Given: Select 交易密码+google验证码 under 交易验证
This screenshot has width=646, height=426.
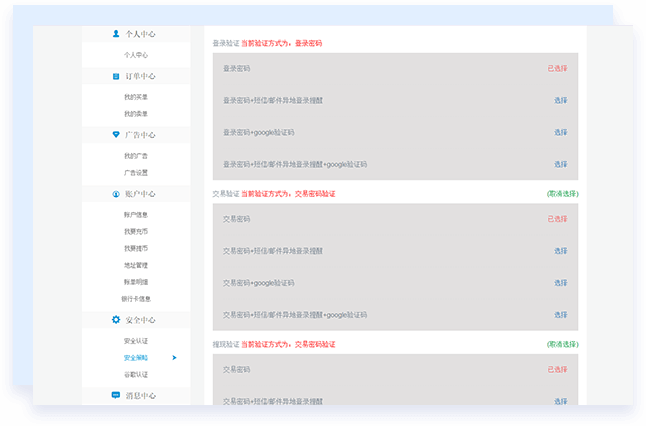Looking at the screenshot, I should pos(560,283).
